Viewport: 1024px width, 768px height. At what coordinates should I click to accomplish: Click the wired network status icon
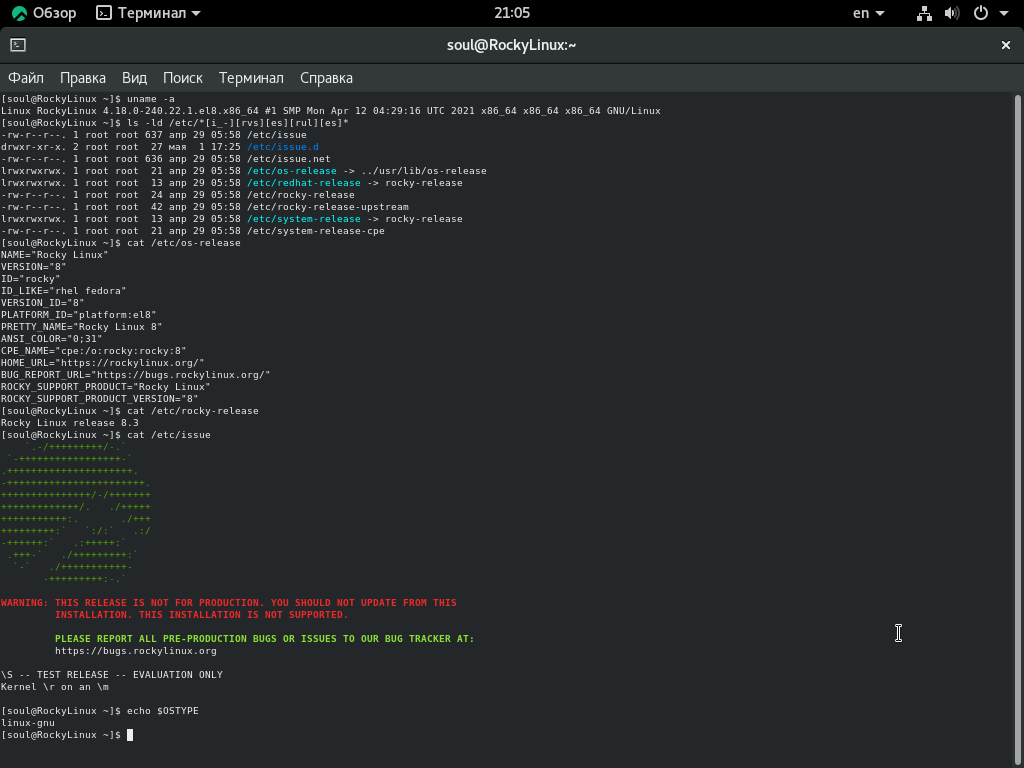click(924, 13)
